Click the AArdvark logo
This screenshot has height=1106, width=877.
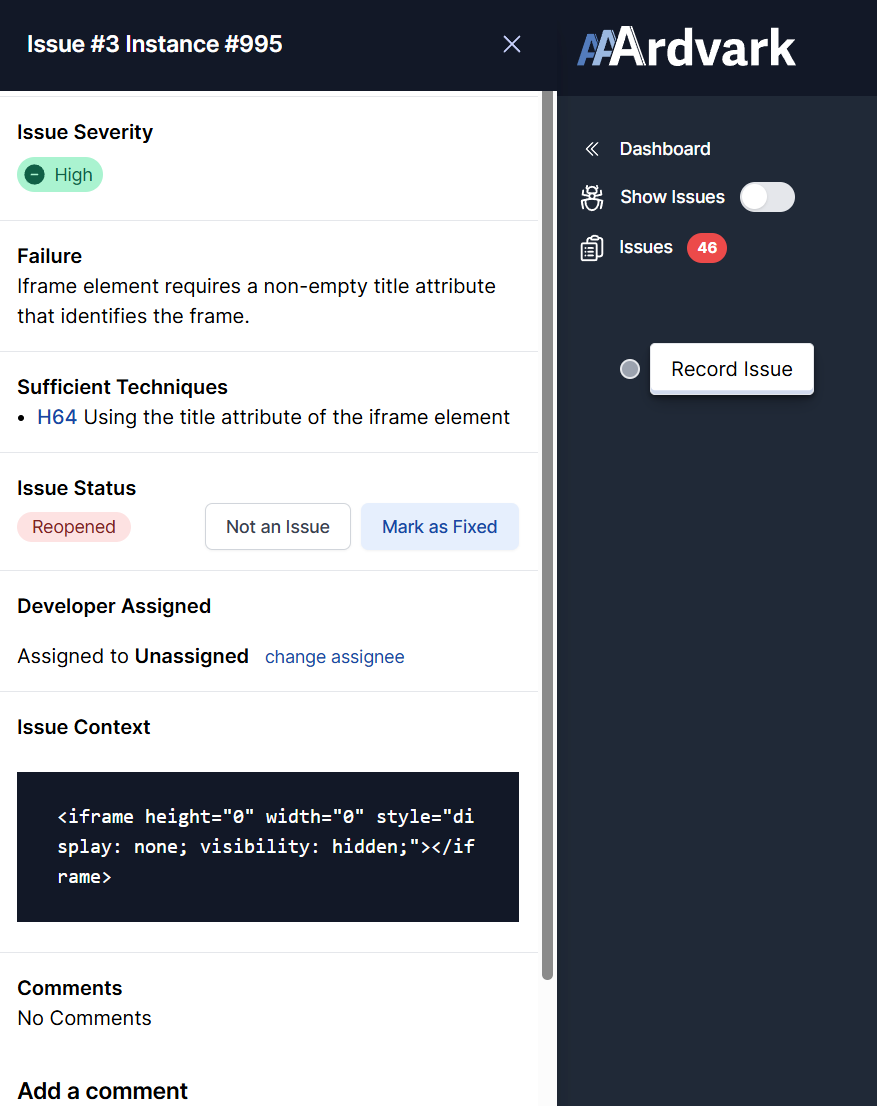(686, 48)
